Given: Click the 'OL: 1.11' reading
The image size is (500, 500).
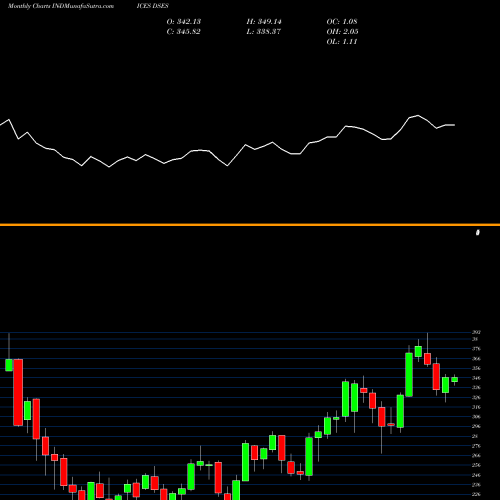Looking at the screenshot, I should [x=342, y=42].
